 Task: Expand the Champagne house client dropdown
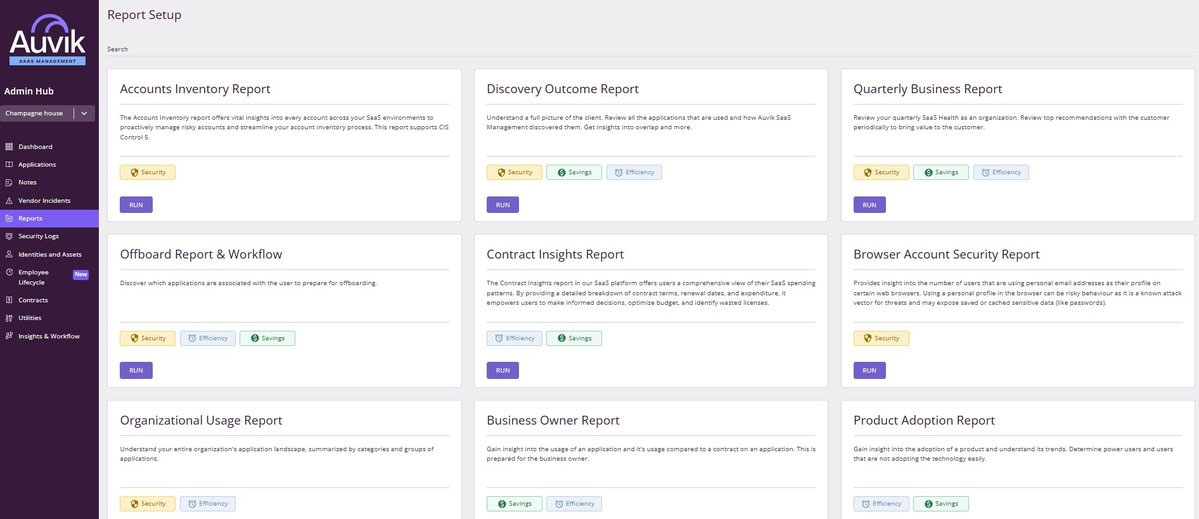pos(84,114)
